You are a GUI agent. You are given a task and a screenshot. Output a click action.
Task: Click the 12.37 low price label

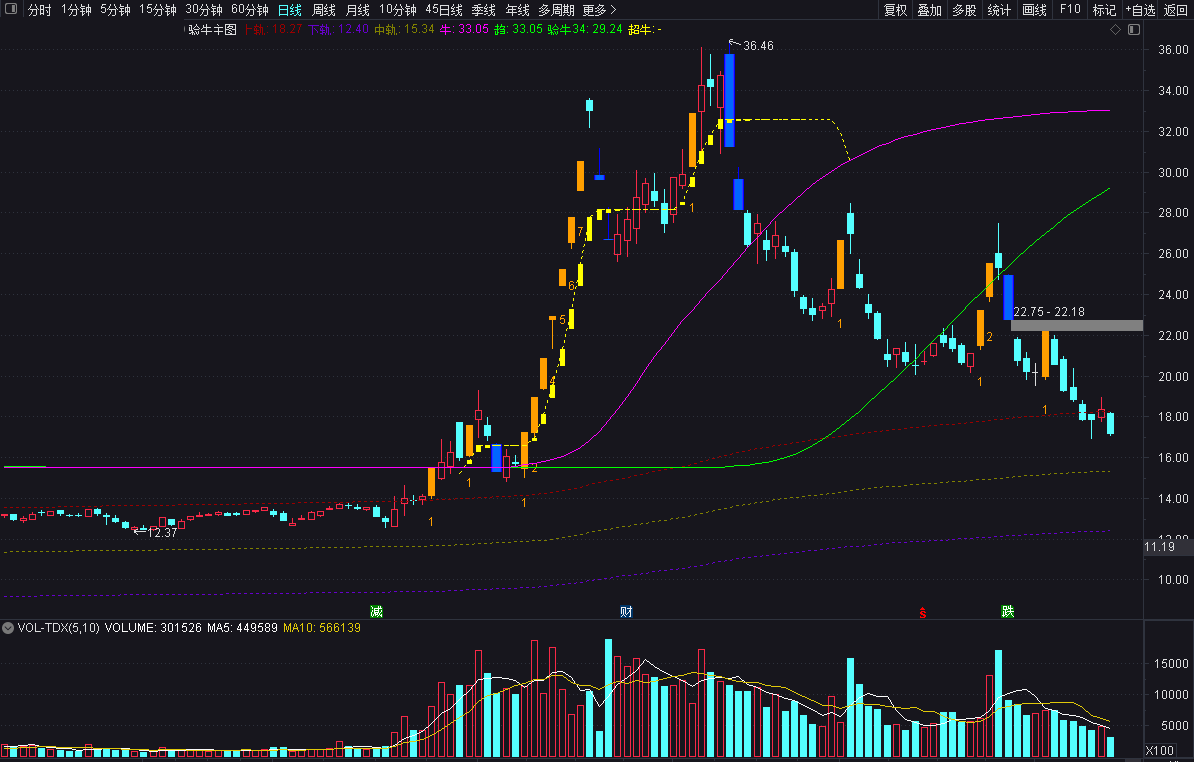point(162,533)
